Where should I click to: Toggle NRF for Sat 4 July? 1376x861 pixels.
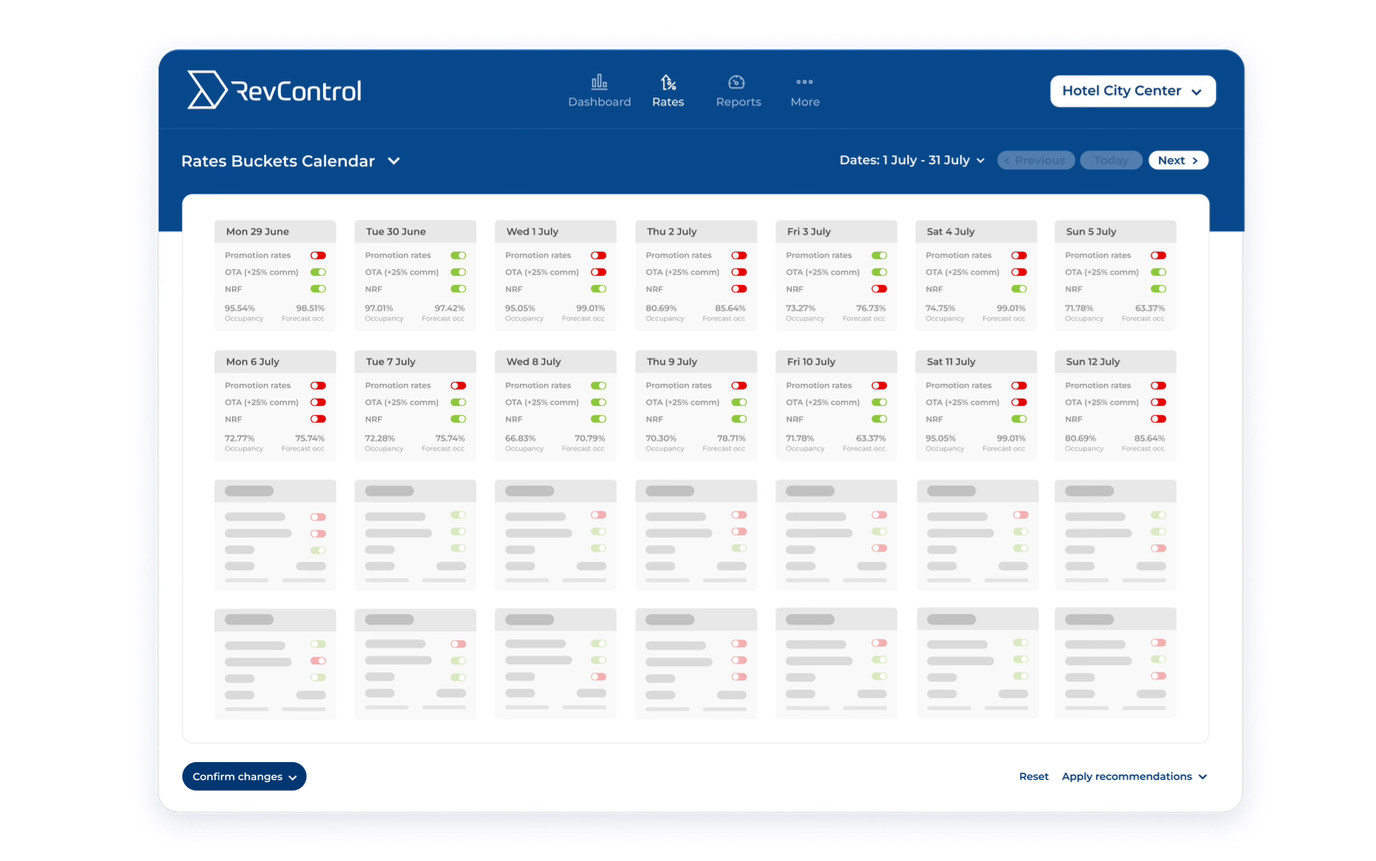point(1019,289)
